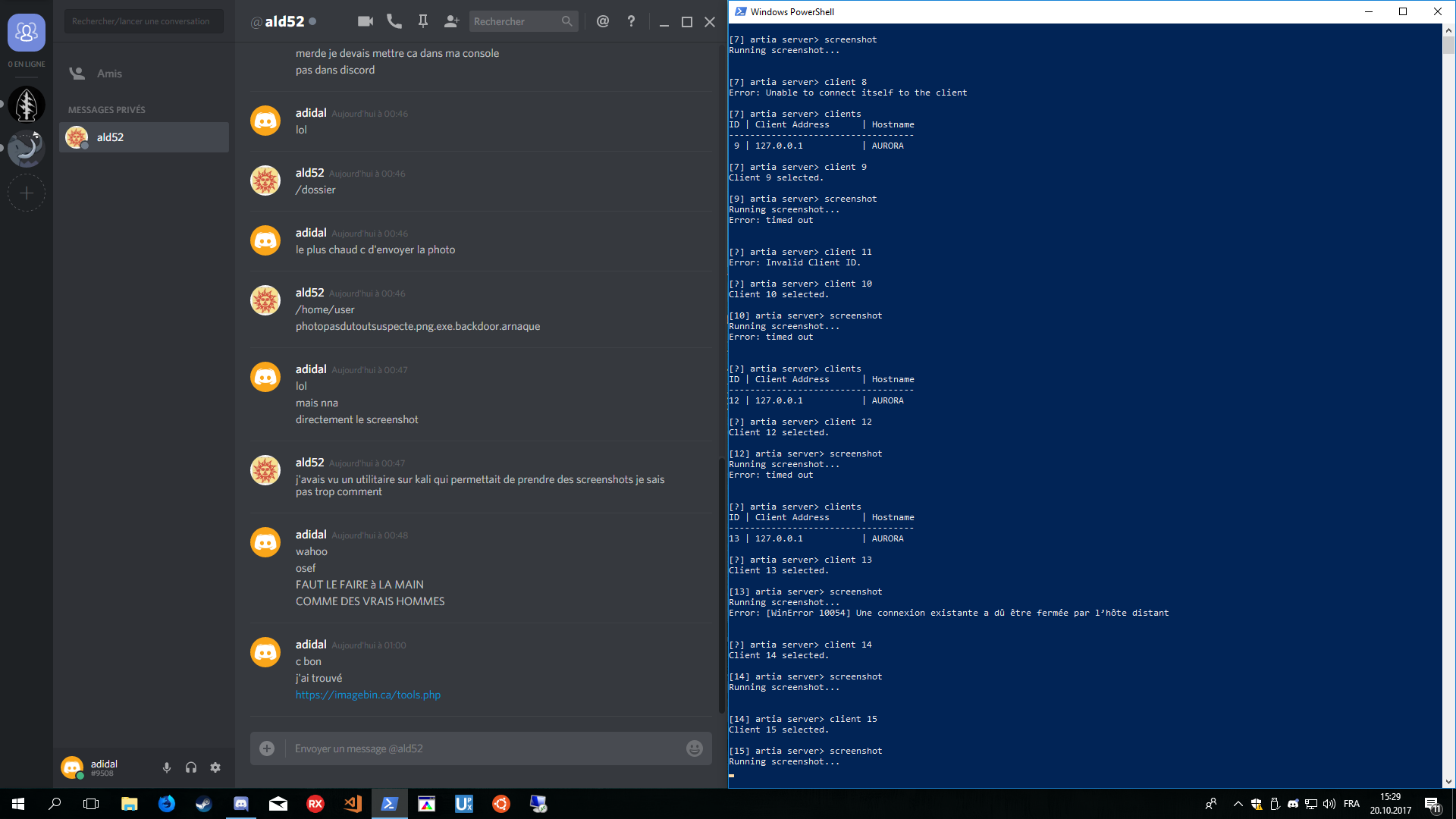Switch to PowerShell on taskbar
This screenshot has width=1456, height=819.
pyautogui.click(x=390, y=804)
